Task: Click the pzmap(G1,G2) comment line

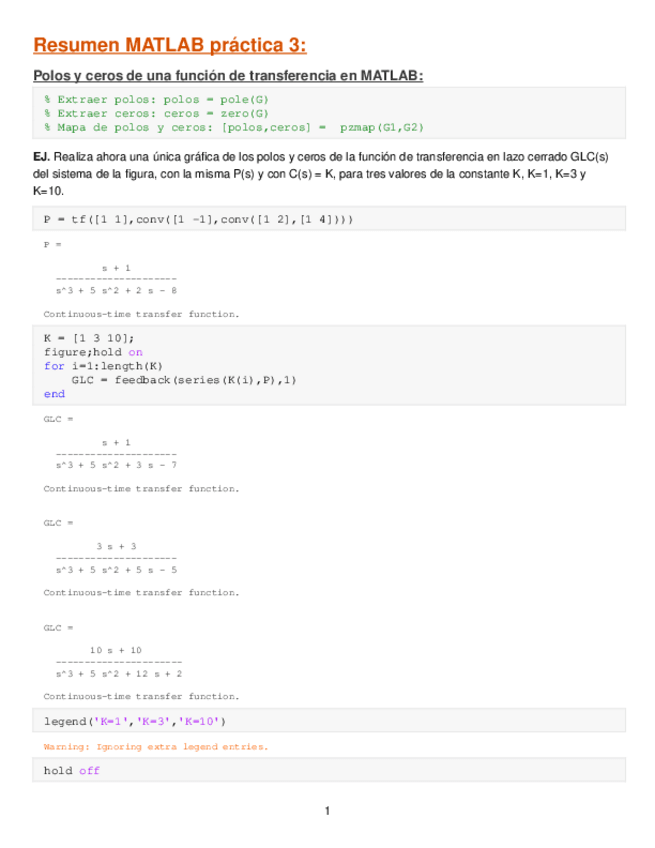Action: pyautogui.click(x=234, y=128)
